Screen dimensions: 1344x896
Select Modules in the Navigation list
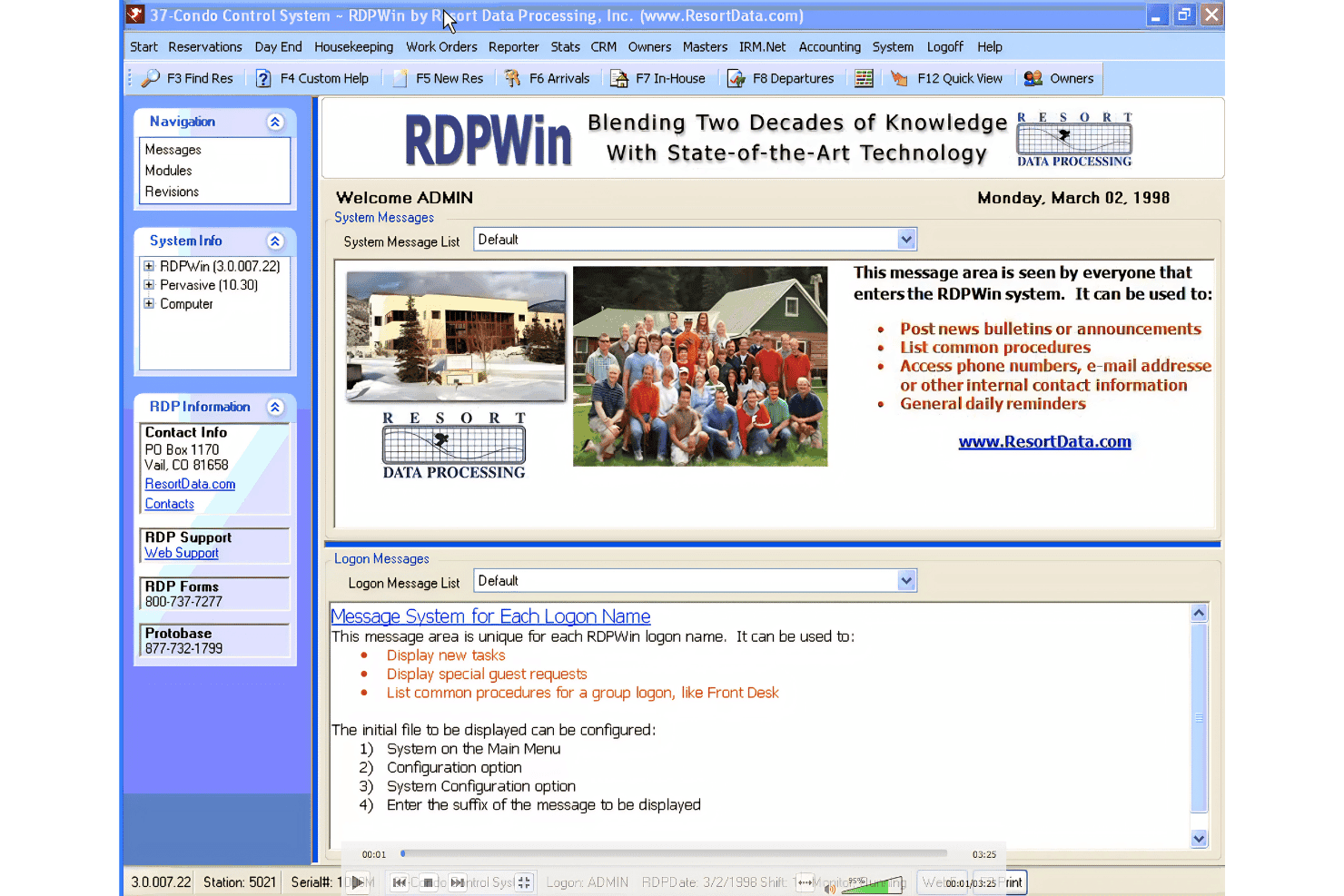pos(169,171)
